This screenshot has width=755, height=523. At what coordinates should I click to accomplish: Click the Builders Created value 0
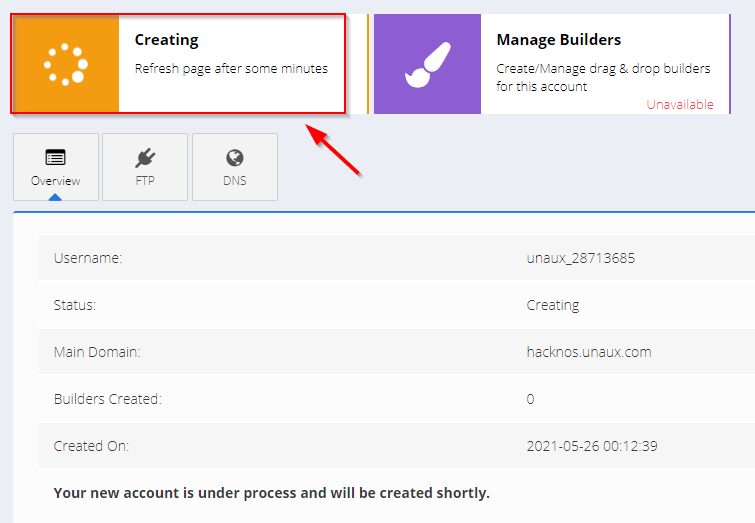(x=530, y=399)
